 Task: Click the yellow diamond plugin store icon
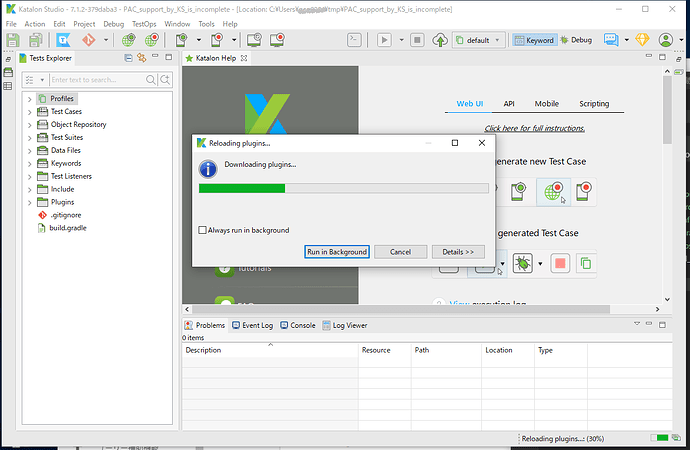(642, 40)
